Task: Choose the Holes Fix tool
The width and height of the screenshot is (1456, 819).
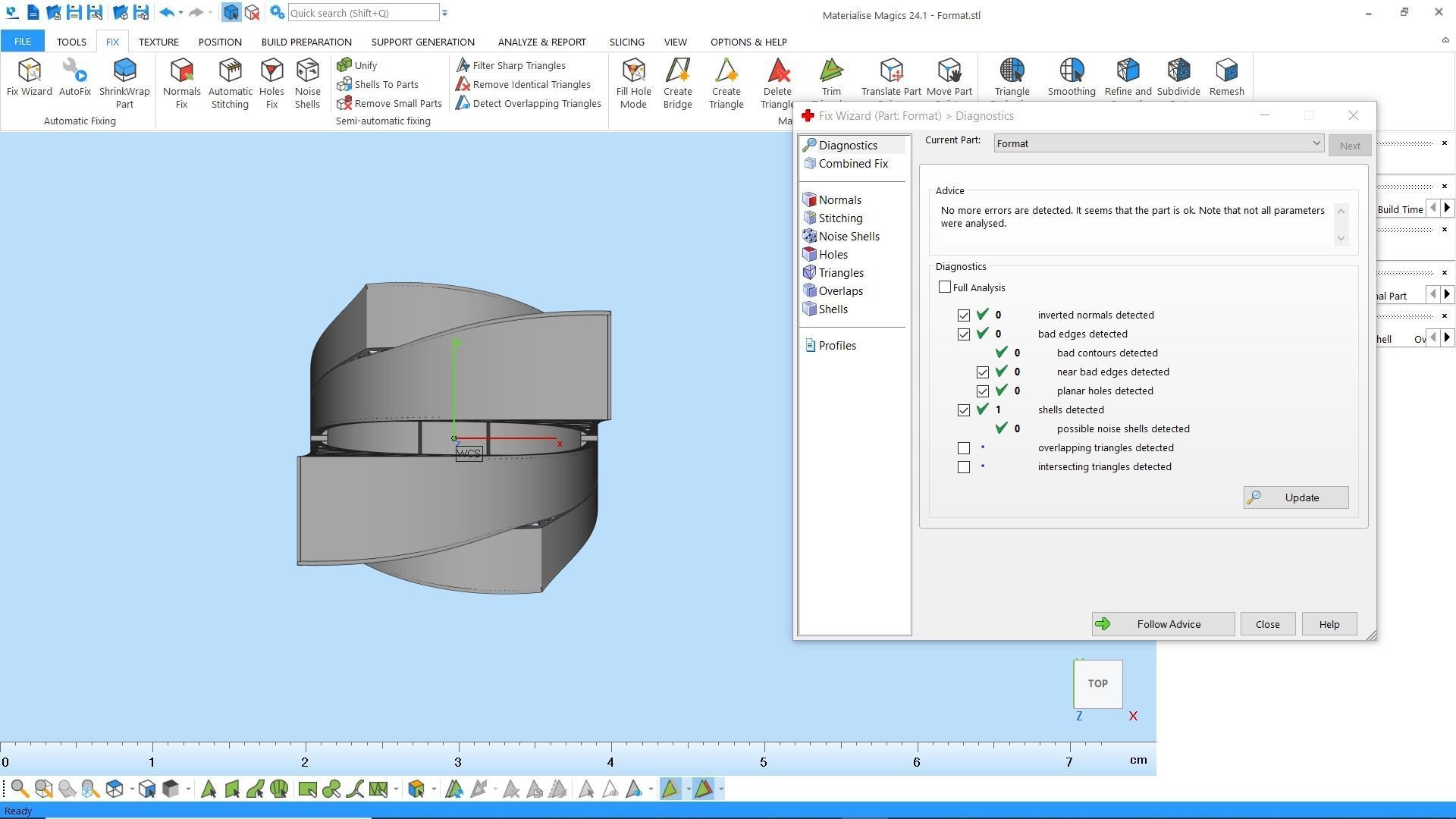Action: 271,83
